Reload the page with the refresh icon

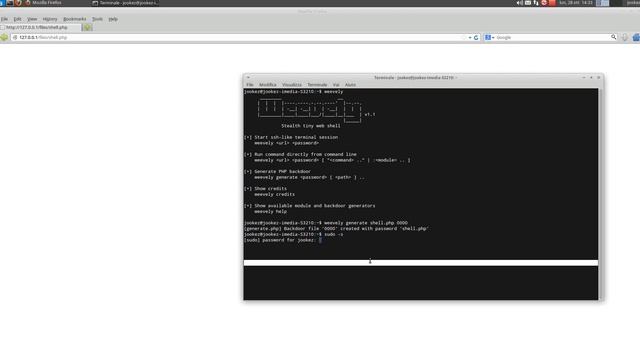[476, 38]
